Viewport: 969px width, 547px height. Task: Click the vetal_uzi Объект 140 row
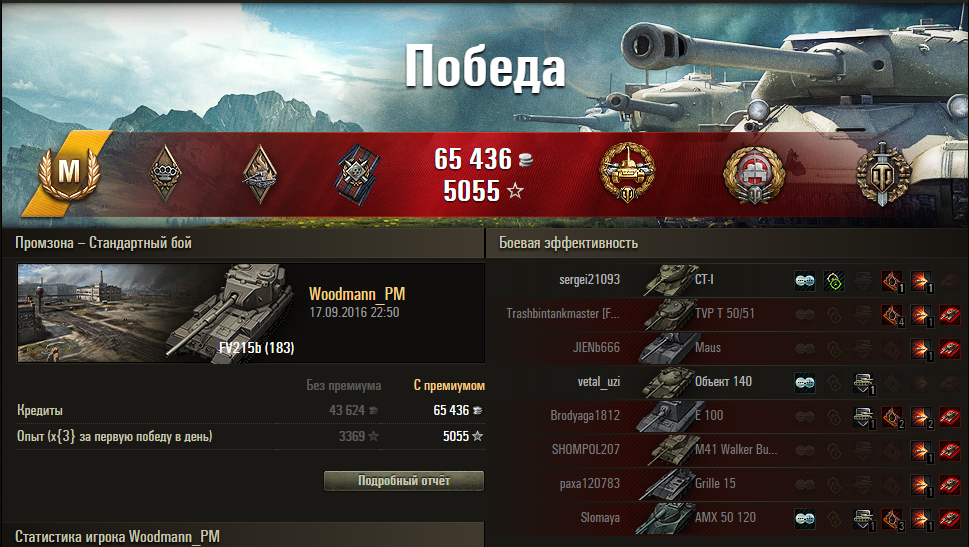point(727,382)
